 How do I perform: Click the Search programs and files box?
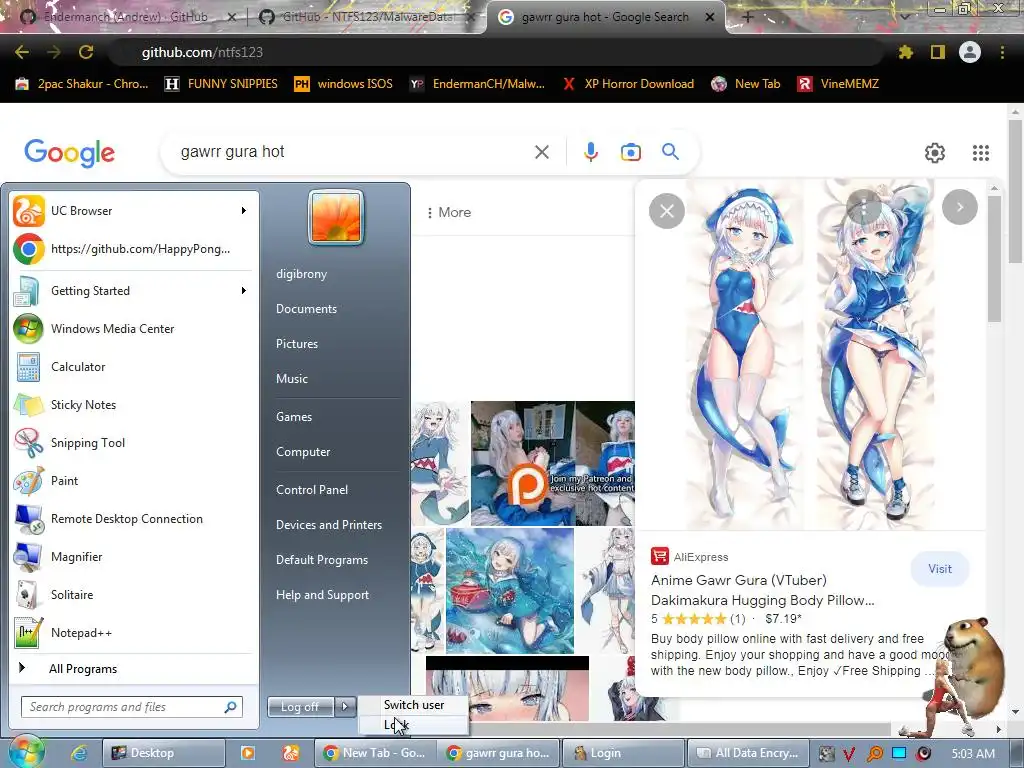pyautogui.click(x=132, y=707)
